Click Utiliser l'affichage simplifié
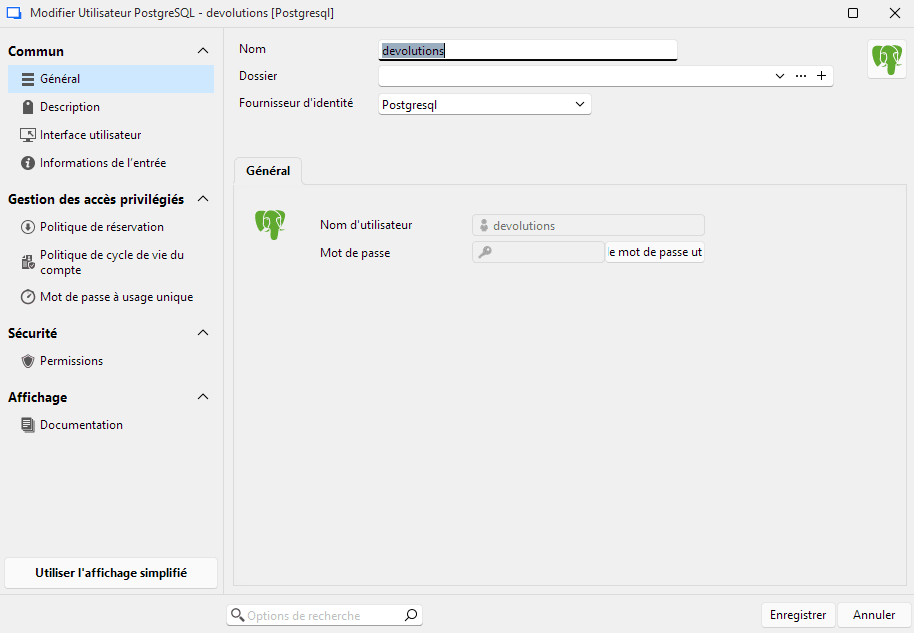Viewport: 914px width, 633px height. point(110,572)
